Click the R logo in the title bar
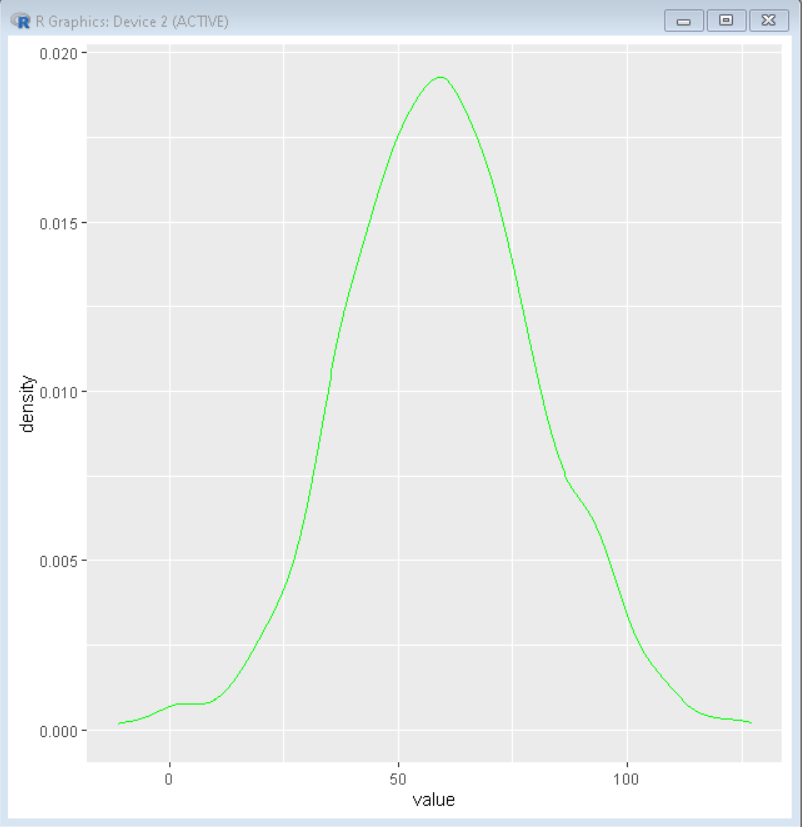Viewport: 802px width, 827px height. pyautogui.click(x=22, y=19)
